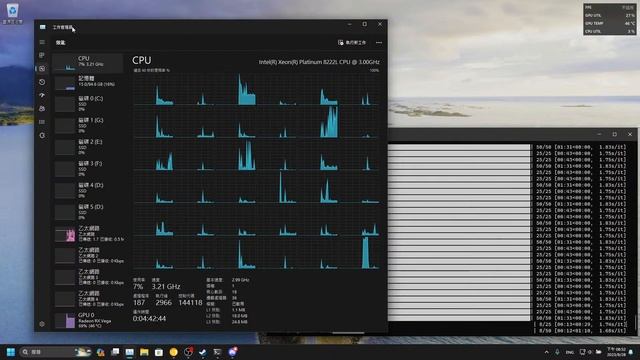
Task: Open the Services page icon
Action: pyautogui.click(x=42, y=135)
